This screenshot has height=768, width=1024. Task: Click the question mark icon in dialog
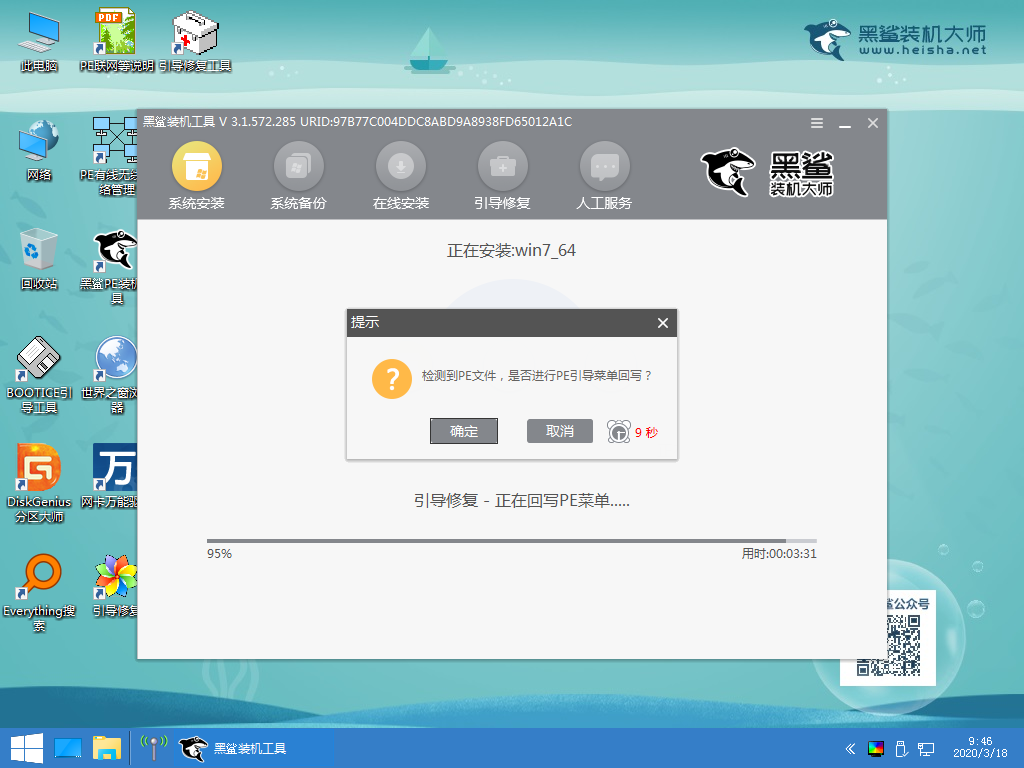(392, 379)
